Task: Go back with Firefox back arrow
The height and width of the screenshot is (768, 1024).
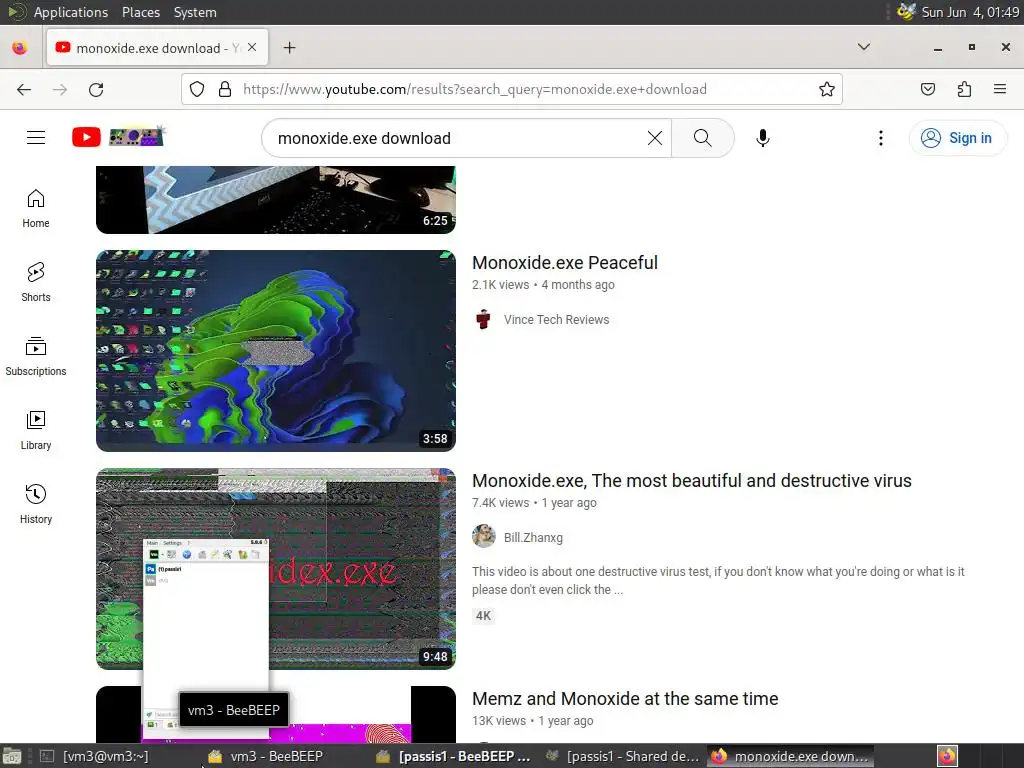Action: click(x=24, y=89)
